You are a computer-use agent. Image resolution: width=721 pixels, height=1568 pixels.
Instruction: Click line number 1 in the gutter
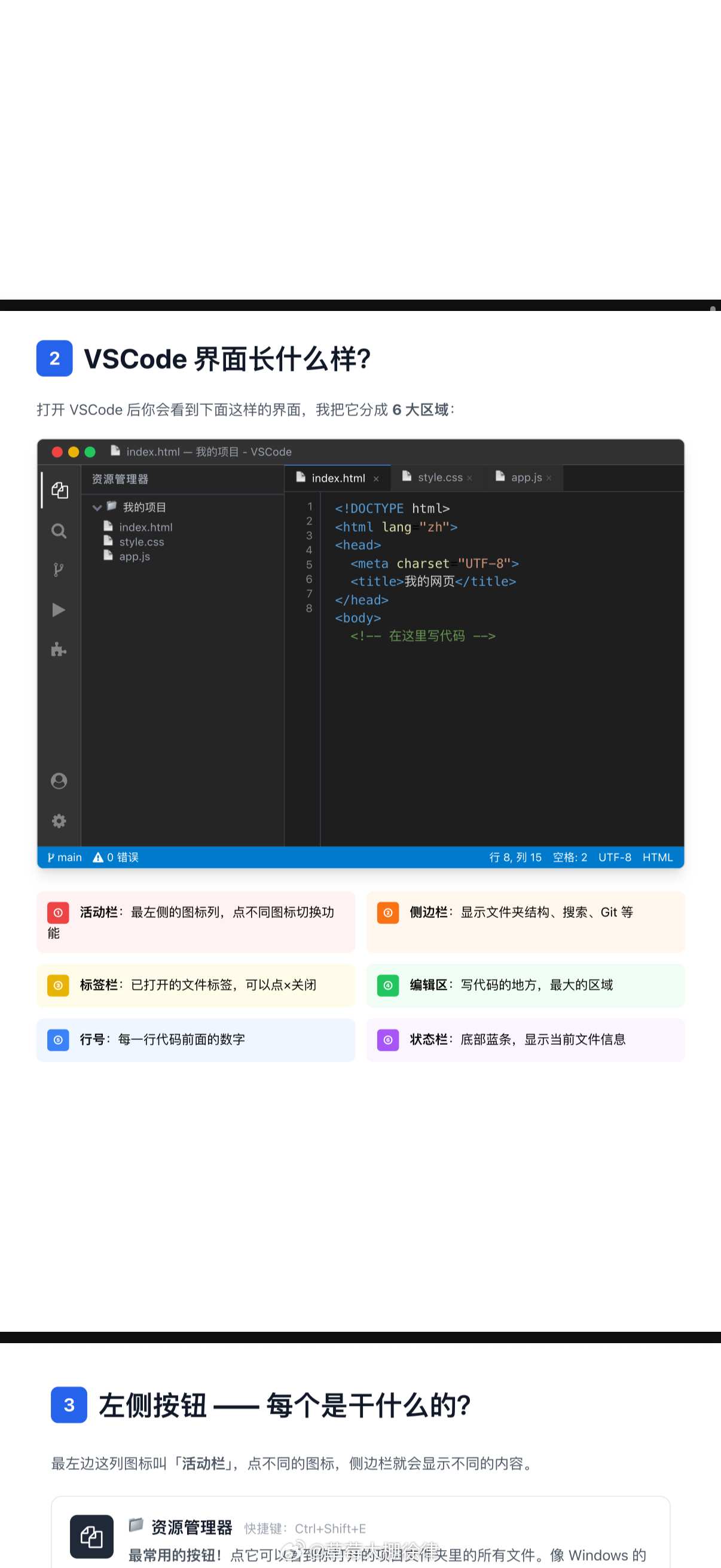point(310,507)
